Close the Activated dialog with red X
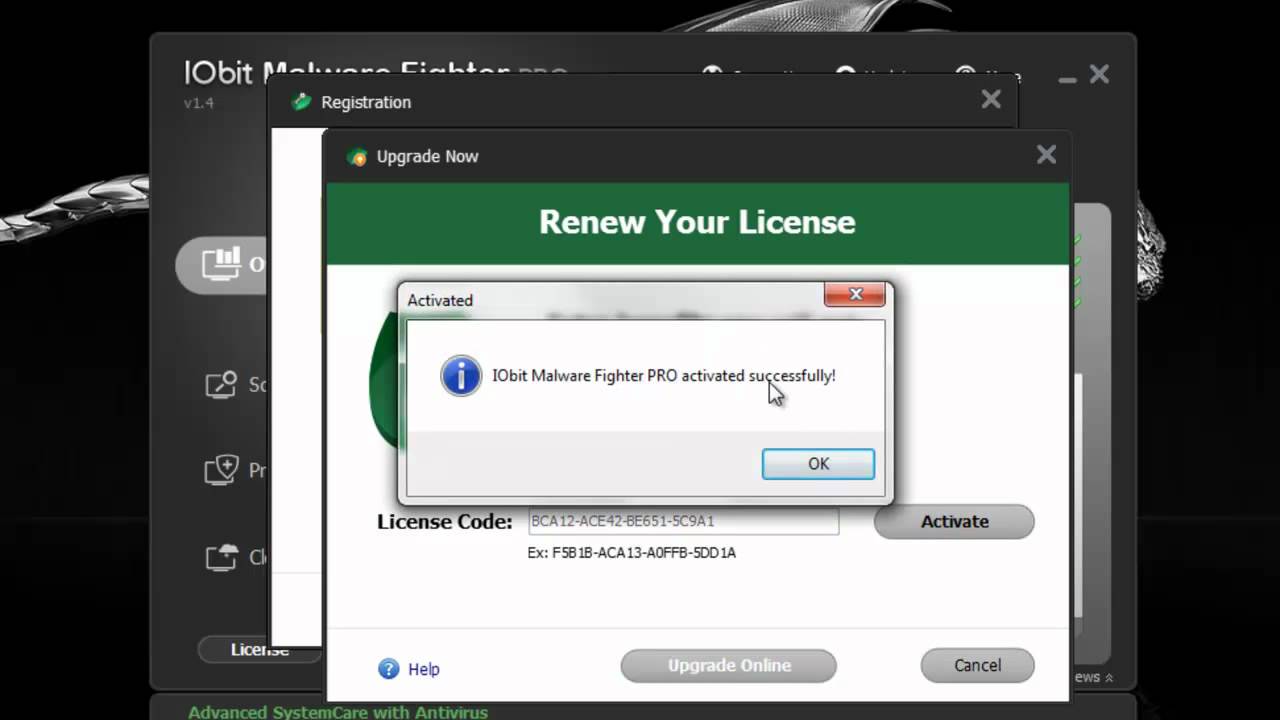The height and width of the screenshot is (720, 1280). tap(855, 294)
